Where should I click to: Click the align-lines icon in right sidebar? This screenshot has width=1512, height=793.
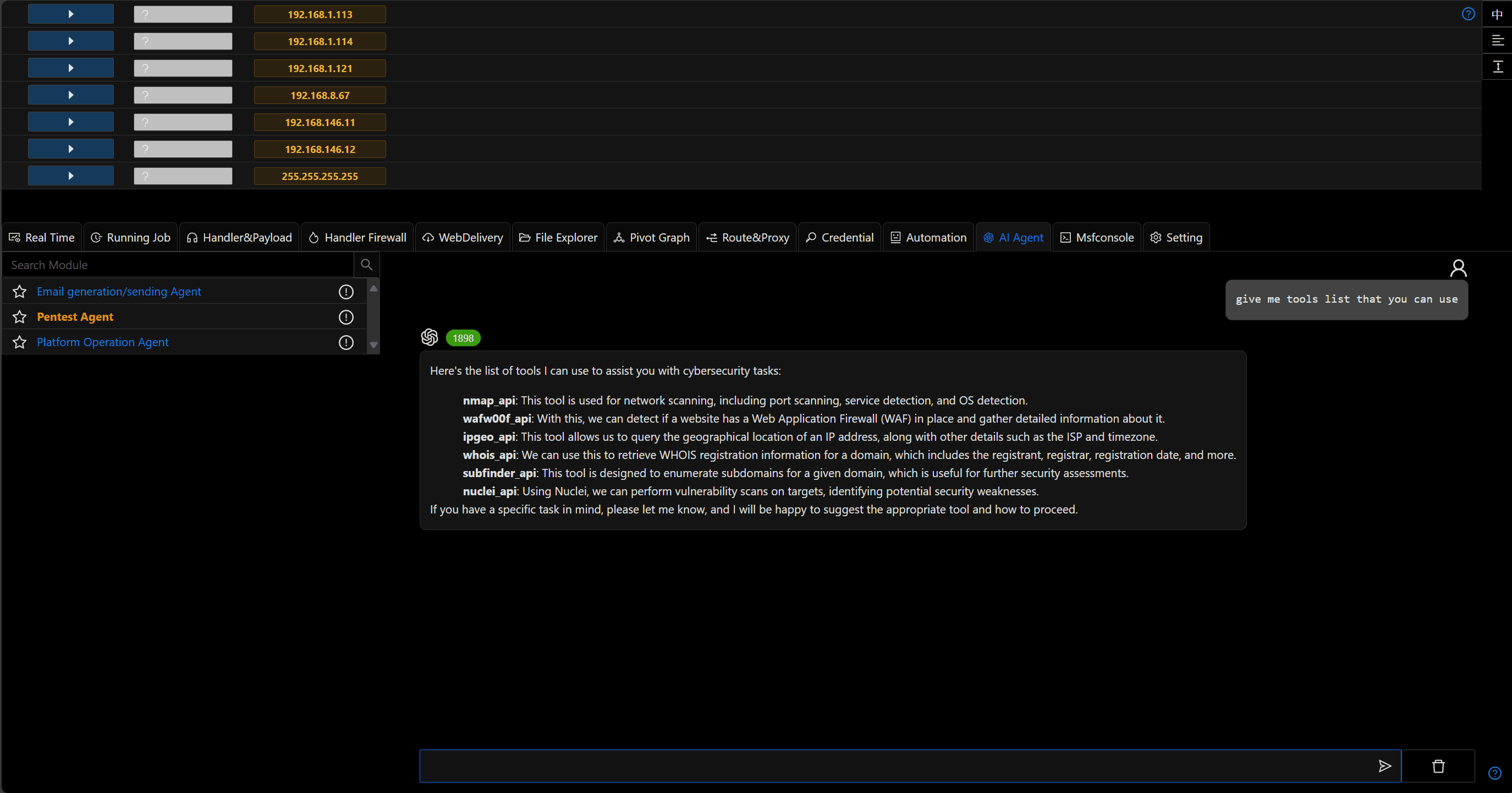tap(1497, 40)
